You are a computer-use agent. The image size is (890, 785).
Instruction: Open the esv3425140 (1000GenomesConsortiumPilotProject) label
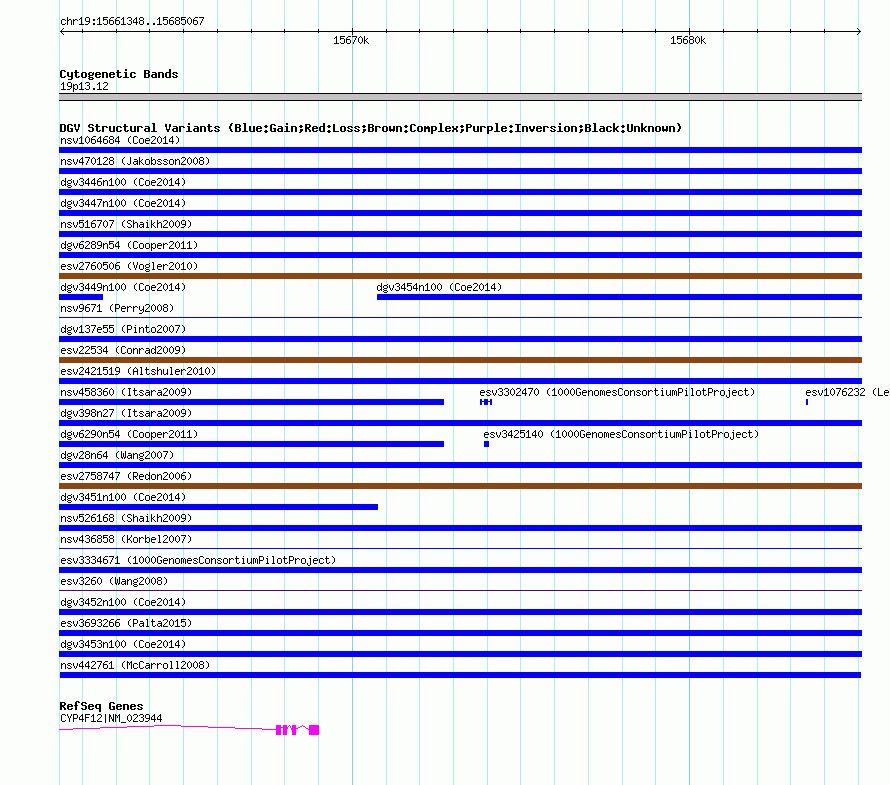point(621,434)
